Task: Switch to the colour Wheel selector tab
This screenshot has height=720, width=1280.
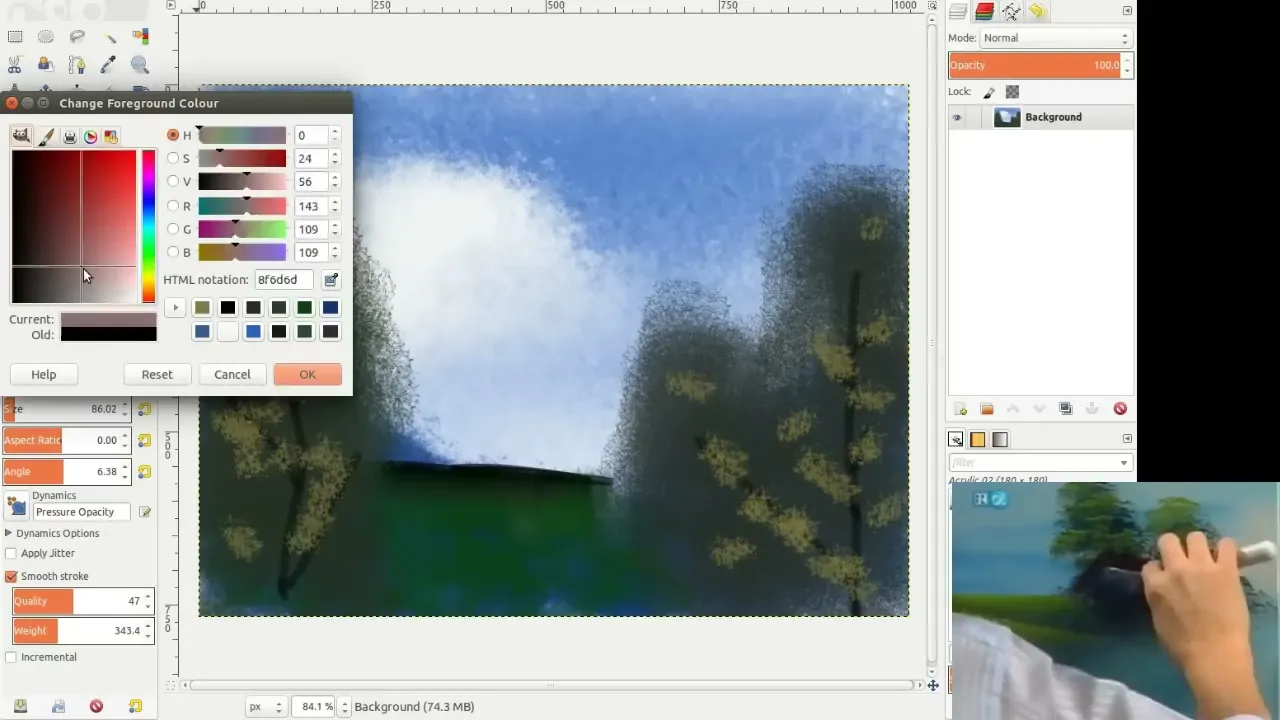Action: pyautogui.click(x=91, y=137)
